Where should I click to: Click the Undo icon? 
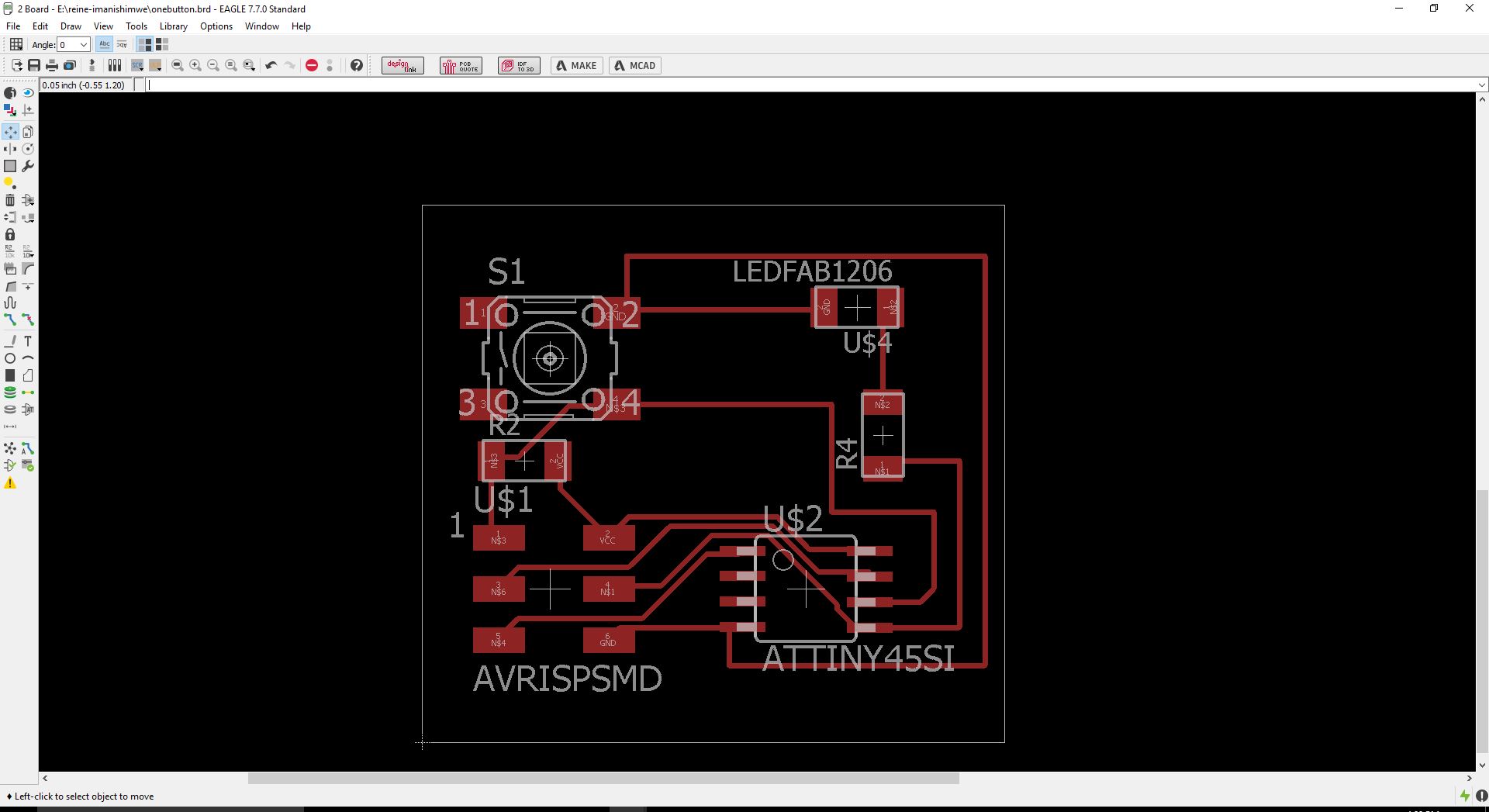(271, 65)
